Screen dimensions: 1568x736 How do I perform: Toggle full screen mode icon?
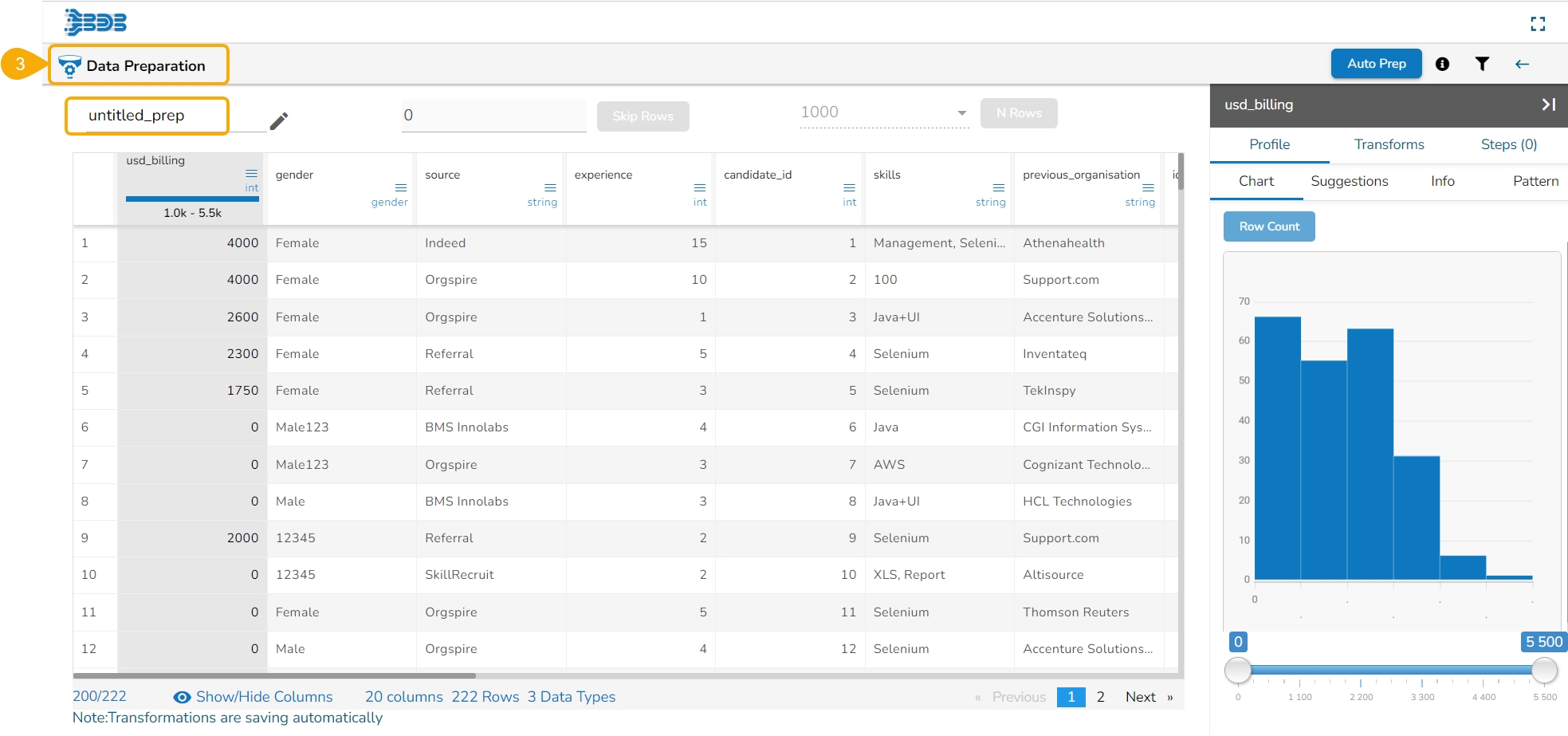1538,24
